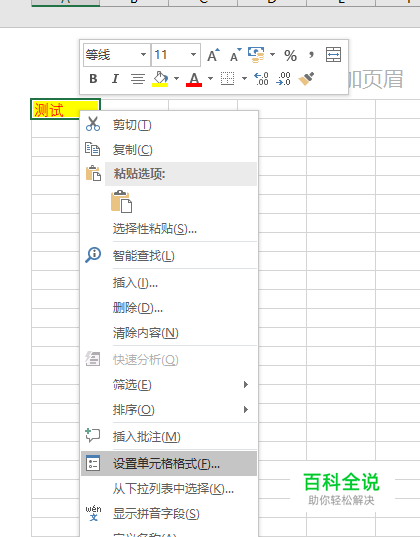Screen dimensions: 420x537
Task: Open accounting format dropdown arrow
Action: pos(273,54)
